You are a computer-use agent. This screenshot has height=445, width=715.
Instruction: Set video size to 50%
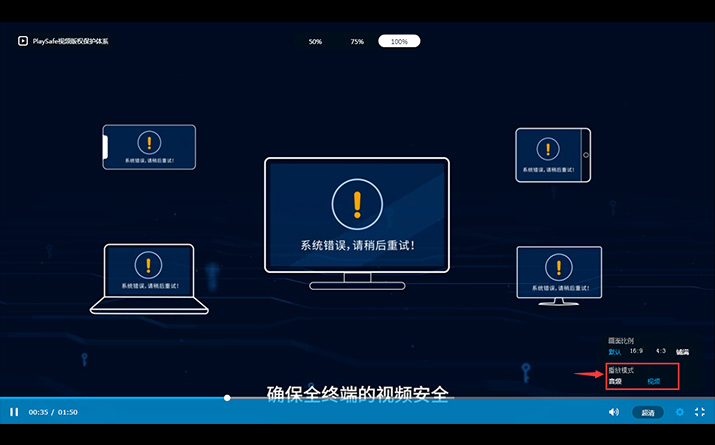tap(315, 41)
